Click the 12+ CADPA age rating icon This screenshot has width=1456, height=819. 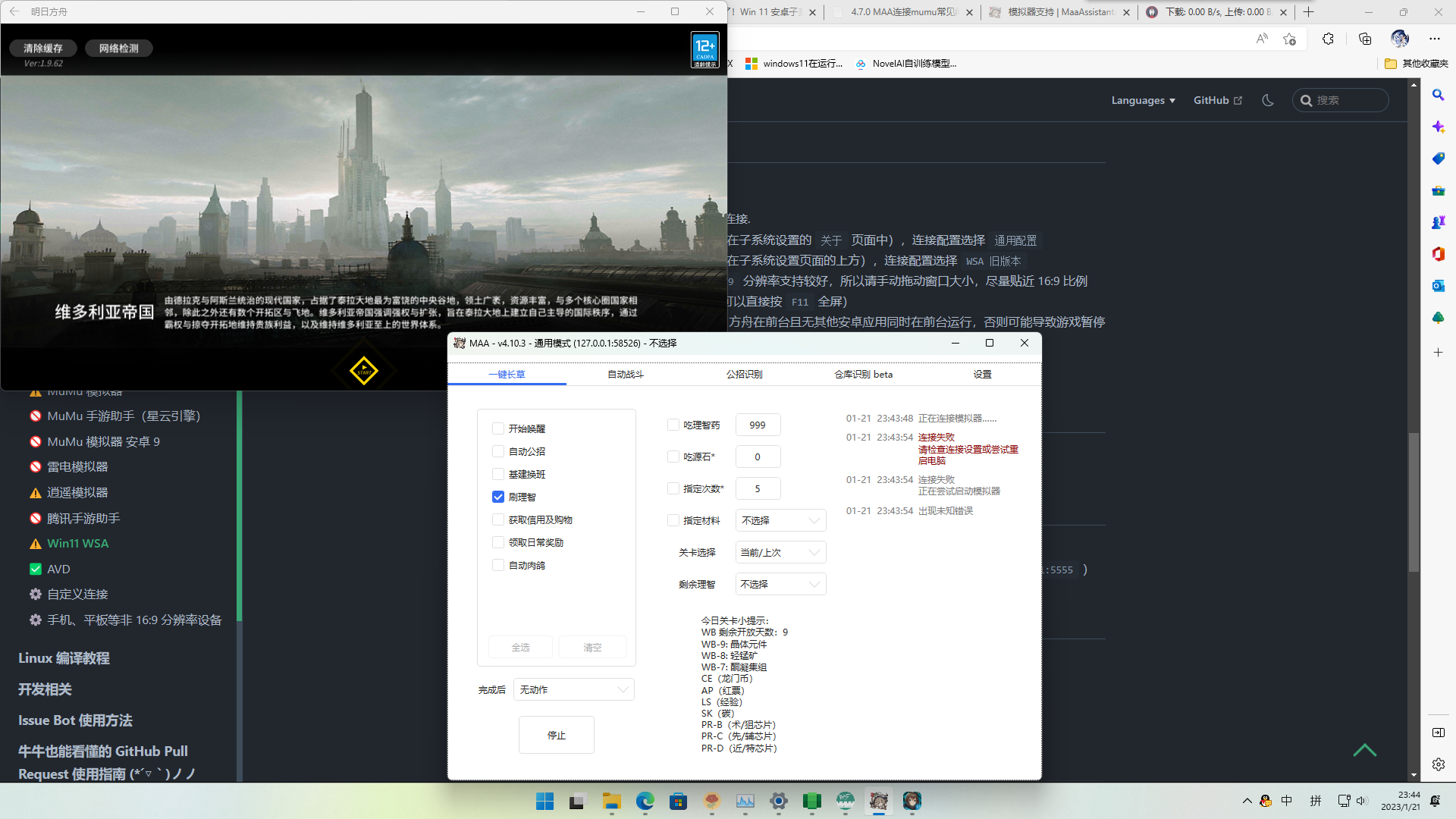(x=704, y=49)
